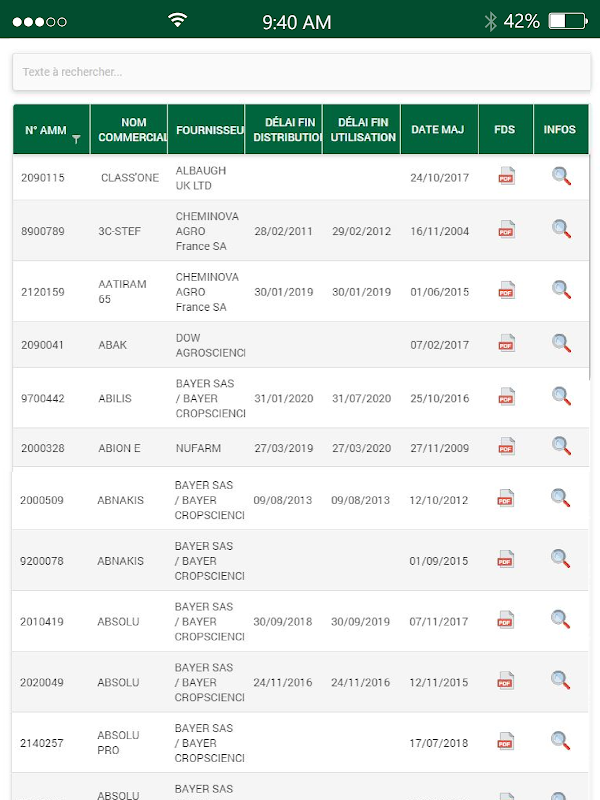This screenshot has height=800, width=600.
Task: Select the ABSOLU row numbered 2020049
Action: [x=299, y=682]
